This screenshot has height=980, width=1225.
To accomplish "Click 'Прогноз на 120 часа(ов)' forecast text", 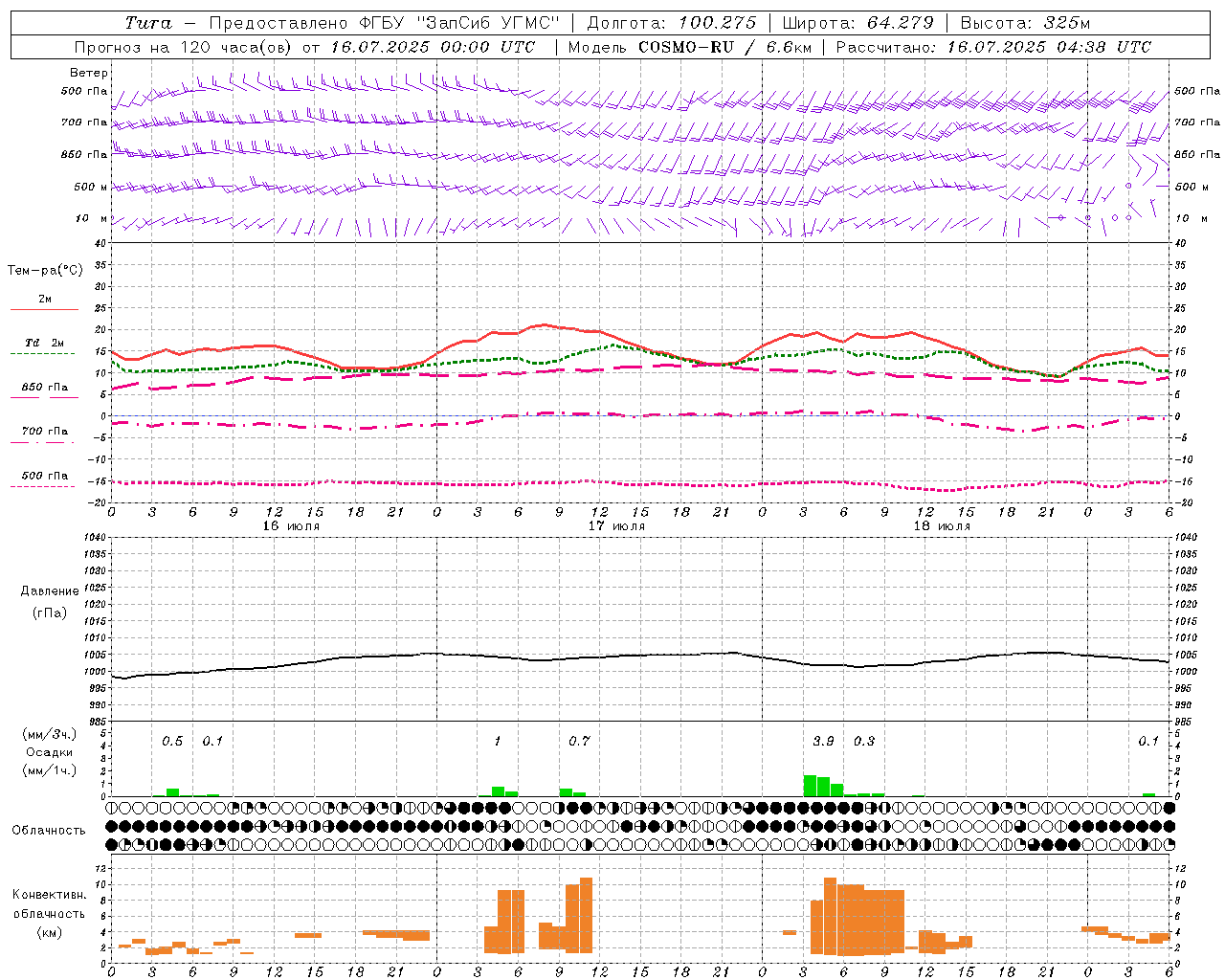I will tap(185, 47).
